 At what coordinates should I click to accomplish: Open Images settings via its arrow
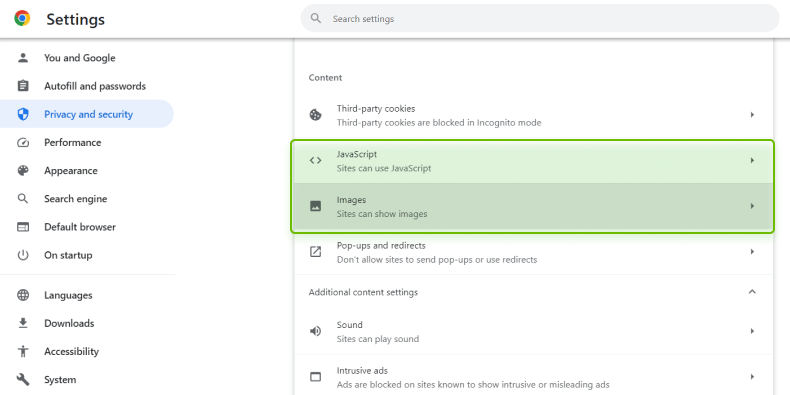pyautogui.click(x=752, y=206)
